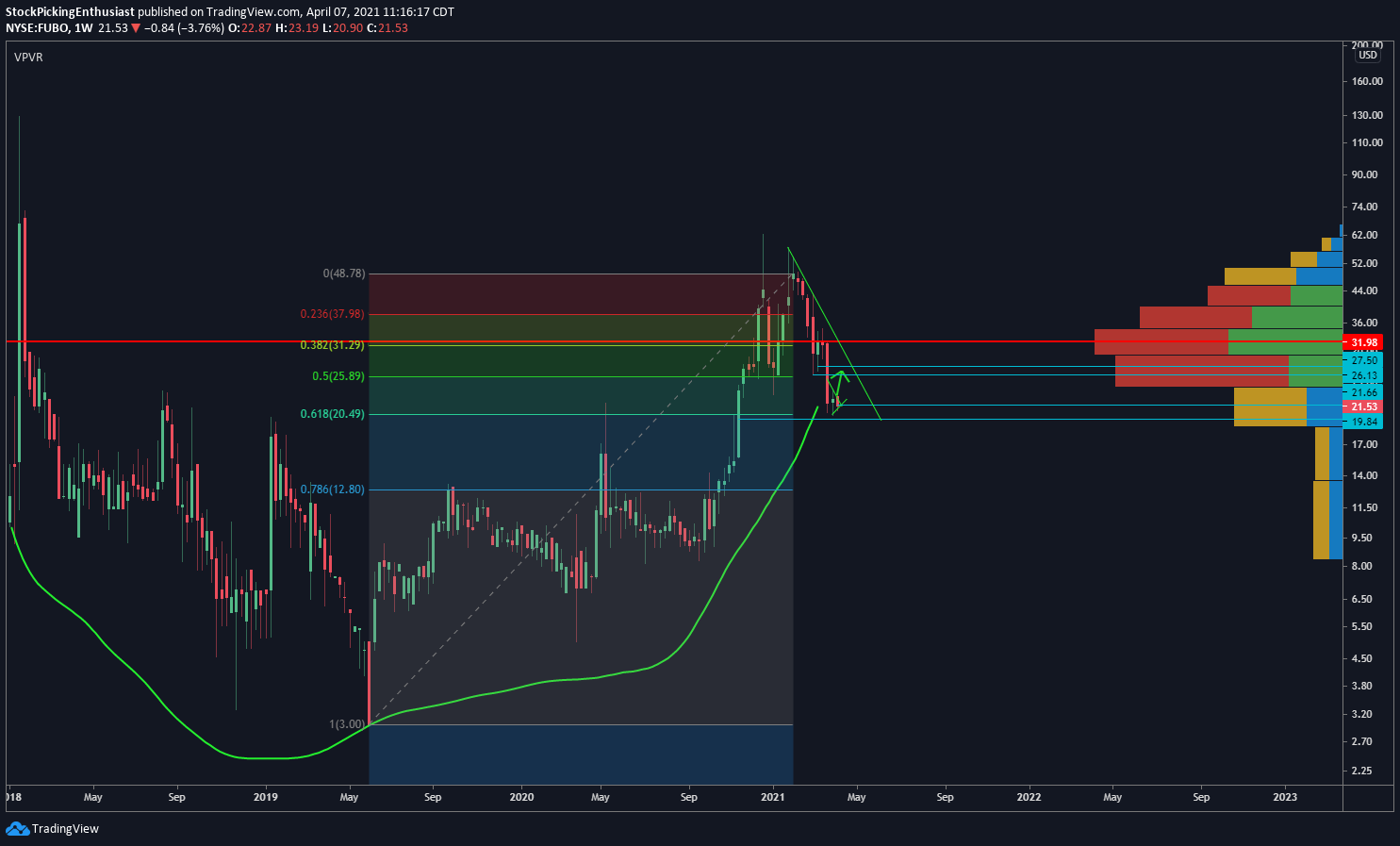
Task: Click the 21.66 price tag on axis
Action: click(x=1363, y=392)
